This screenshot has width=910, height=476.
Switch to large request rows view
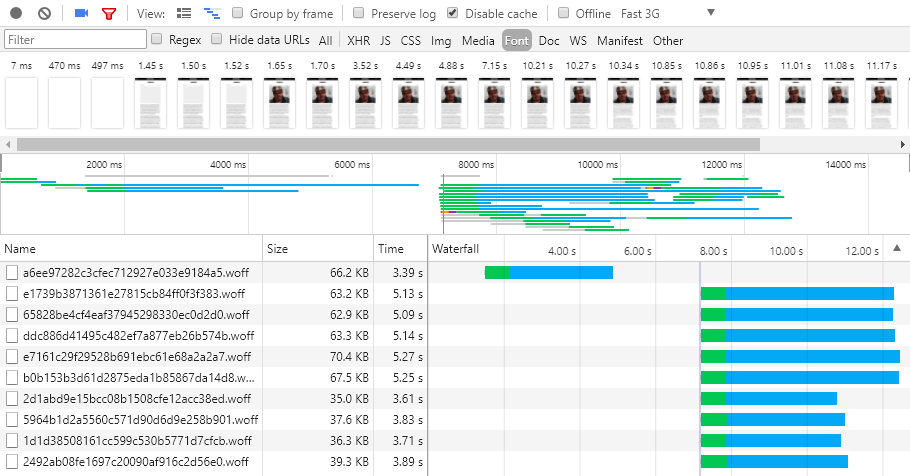[x=184, y=13]
